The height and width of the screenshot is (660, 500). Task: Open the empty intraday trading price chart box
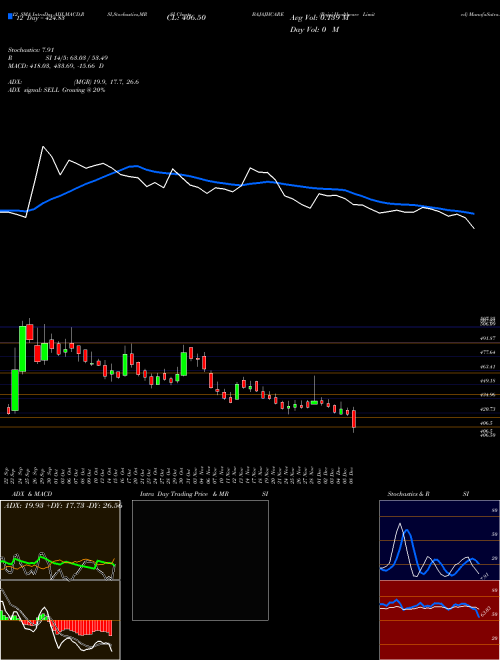[200, 560]
